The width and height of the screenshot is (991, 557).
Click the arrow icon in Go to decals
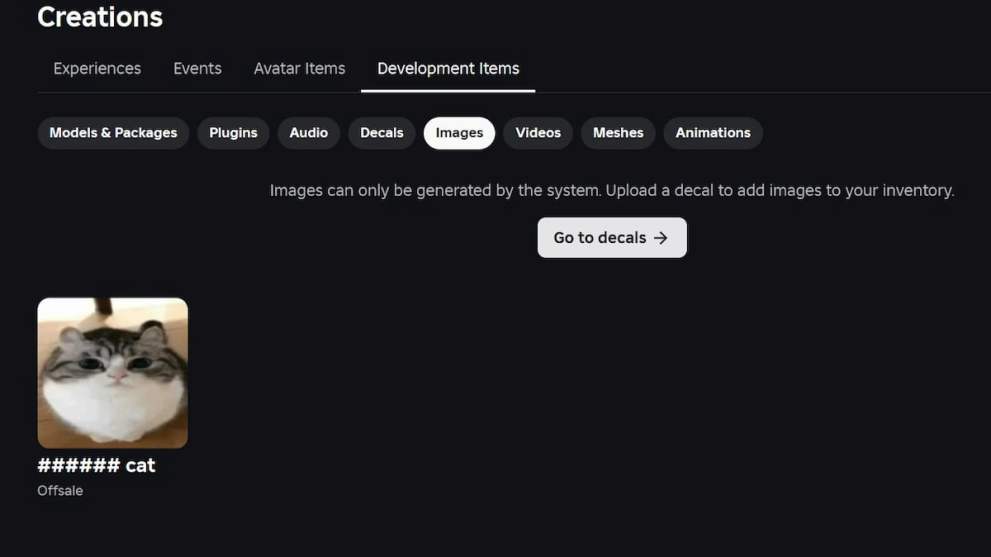click(x=660, y=238)
